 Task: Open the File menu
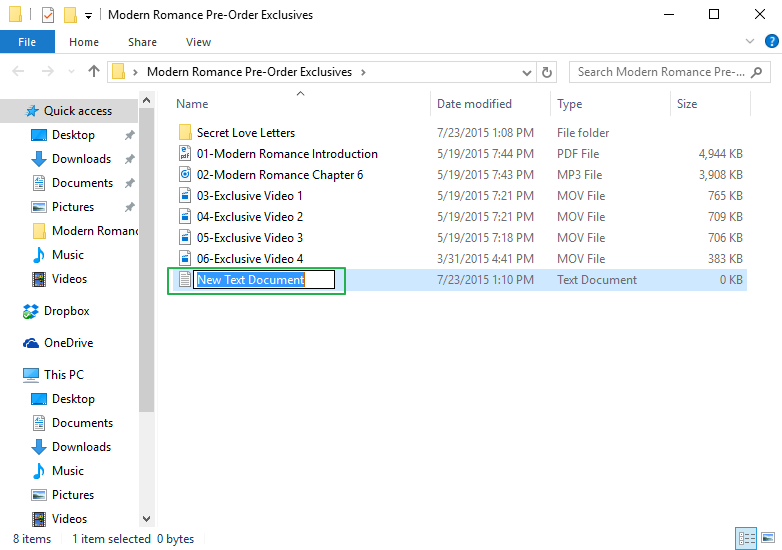[x=27, y=42]
